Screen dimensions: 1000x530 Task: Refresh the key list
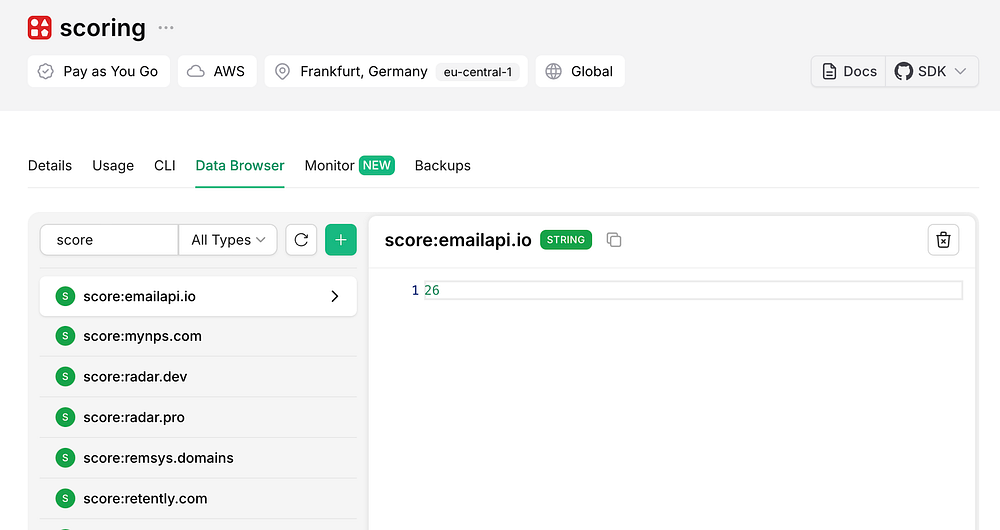click(301, 240)
